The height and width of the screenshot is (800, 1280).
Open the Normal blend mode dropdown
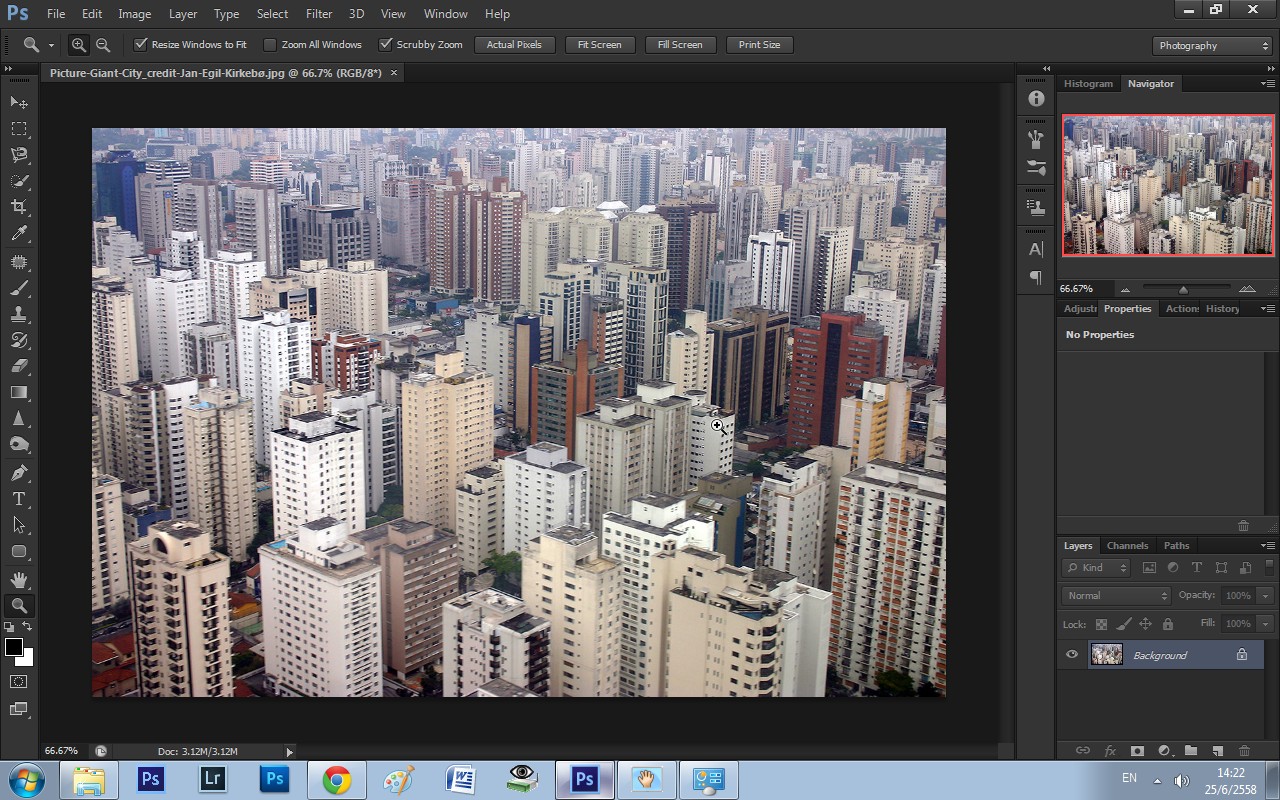(1116, 596)
